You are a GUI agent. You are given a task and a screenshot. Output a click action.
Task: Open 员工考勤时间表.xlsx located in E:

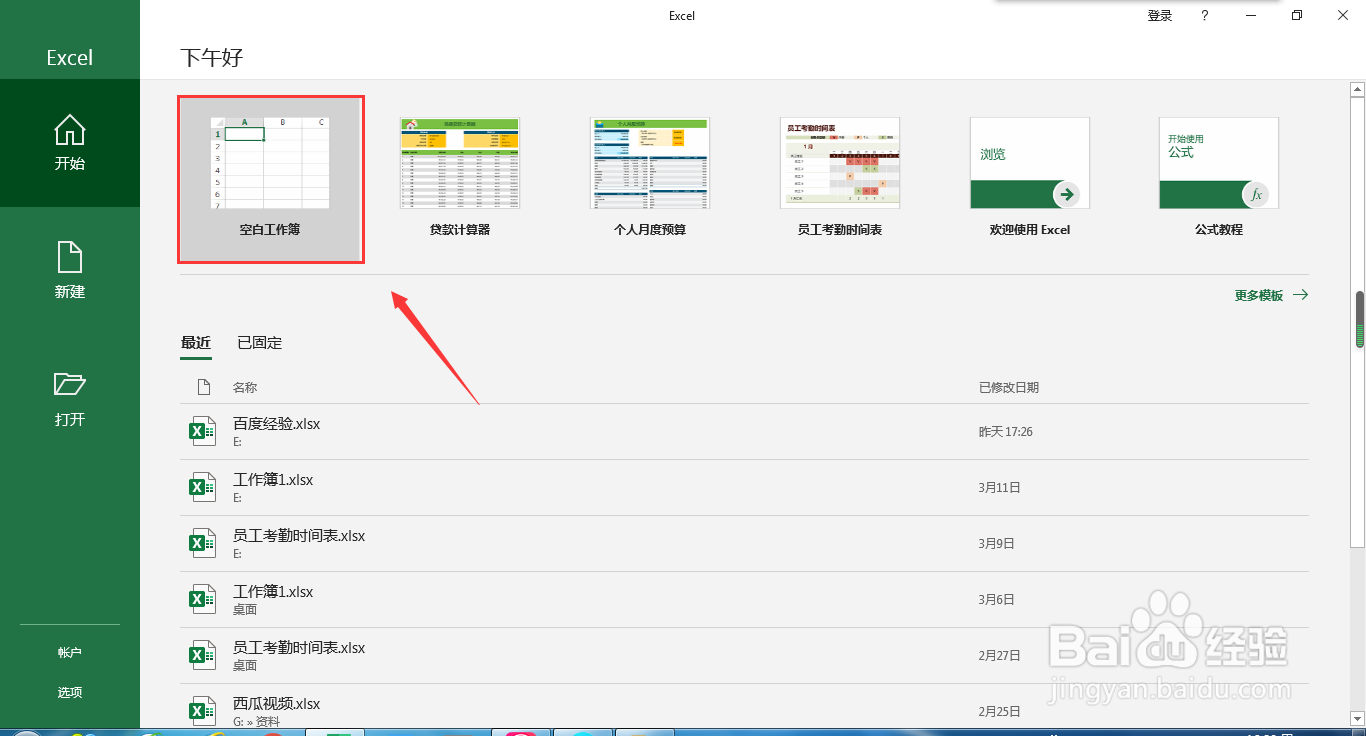point(744,544)
